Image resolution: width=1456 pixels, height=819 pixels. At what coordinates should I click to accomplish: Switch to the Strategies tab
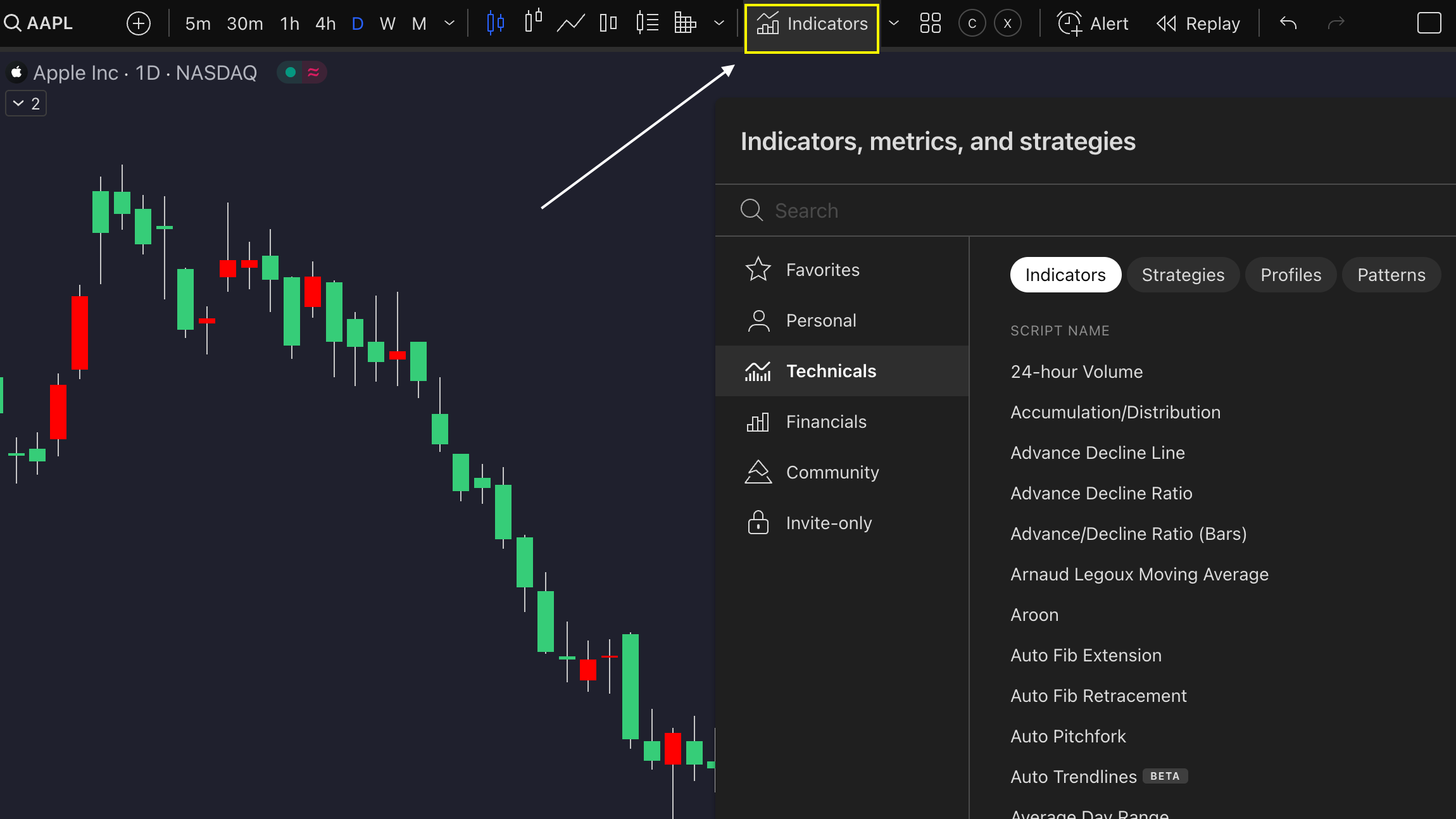(1183, 275)
